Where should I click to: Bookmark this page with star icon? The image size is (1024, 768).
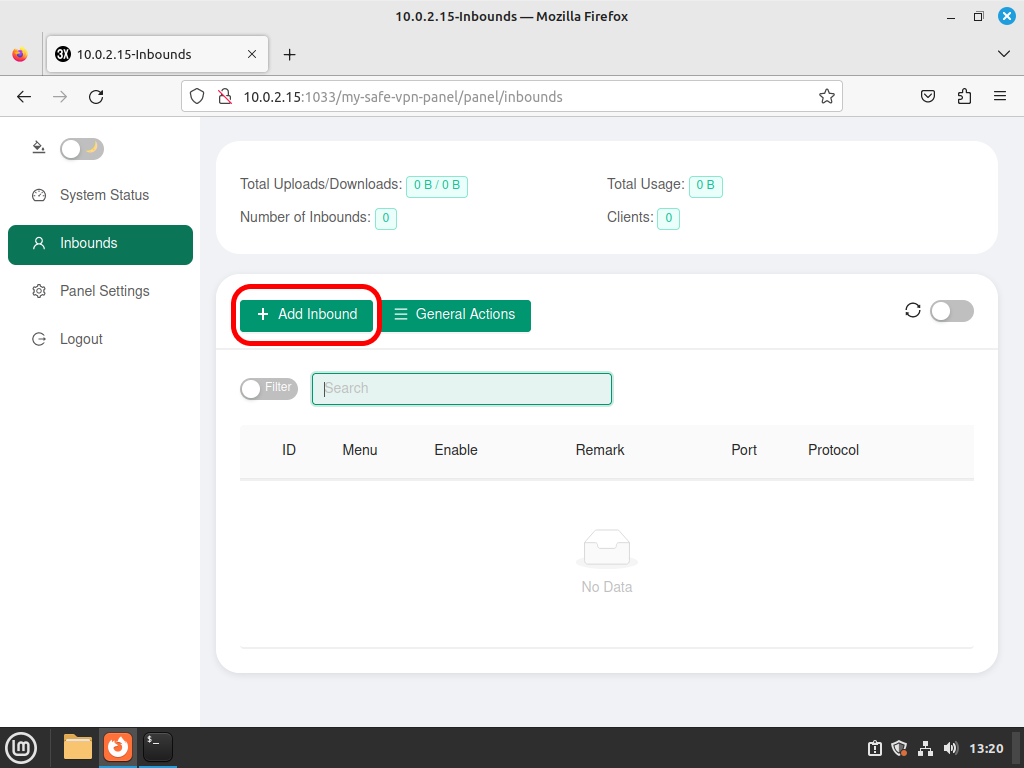click(826, 97)
